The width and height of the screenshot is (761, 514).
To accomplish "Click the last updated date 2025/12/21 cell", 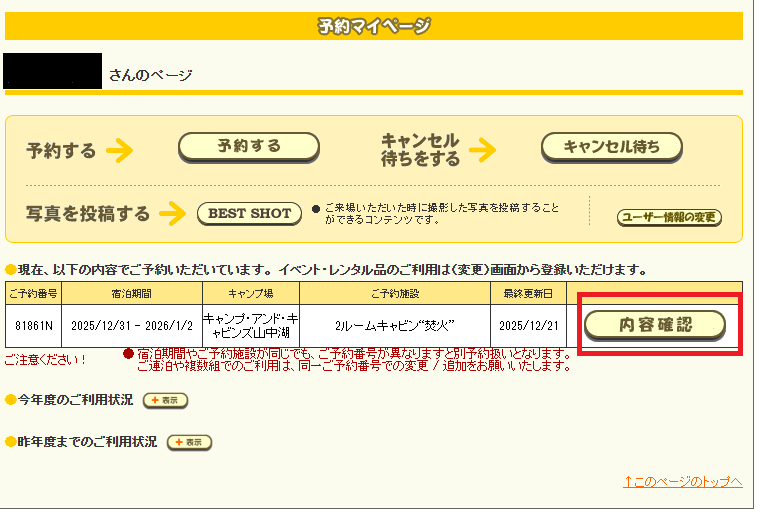I will [528, 326].
